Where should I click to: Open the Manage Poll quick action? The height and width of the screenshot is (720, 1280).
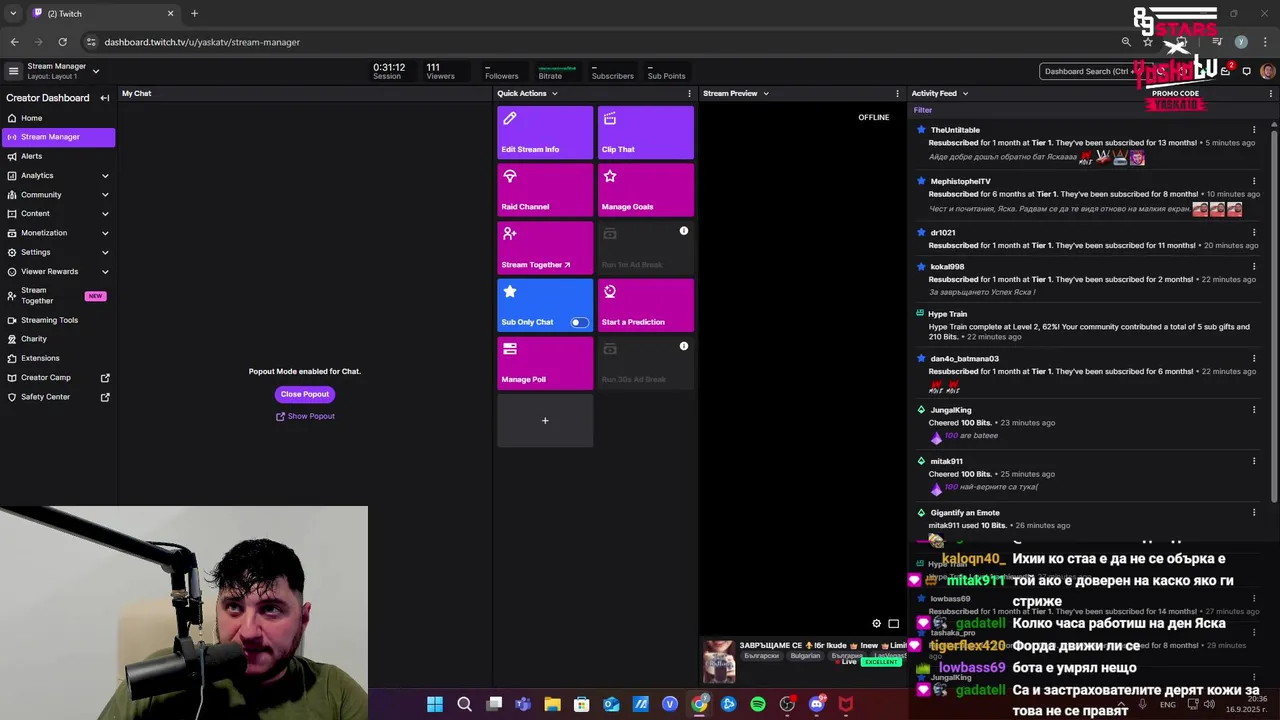tap(545, 363)
